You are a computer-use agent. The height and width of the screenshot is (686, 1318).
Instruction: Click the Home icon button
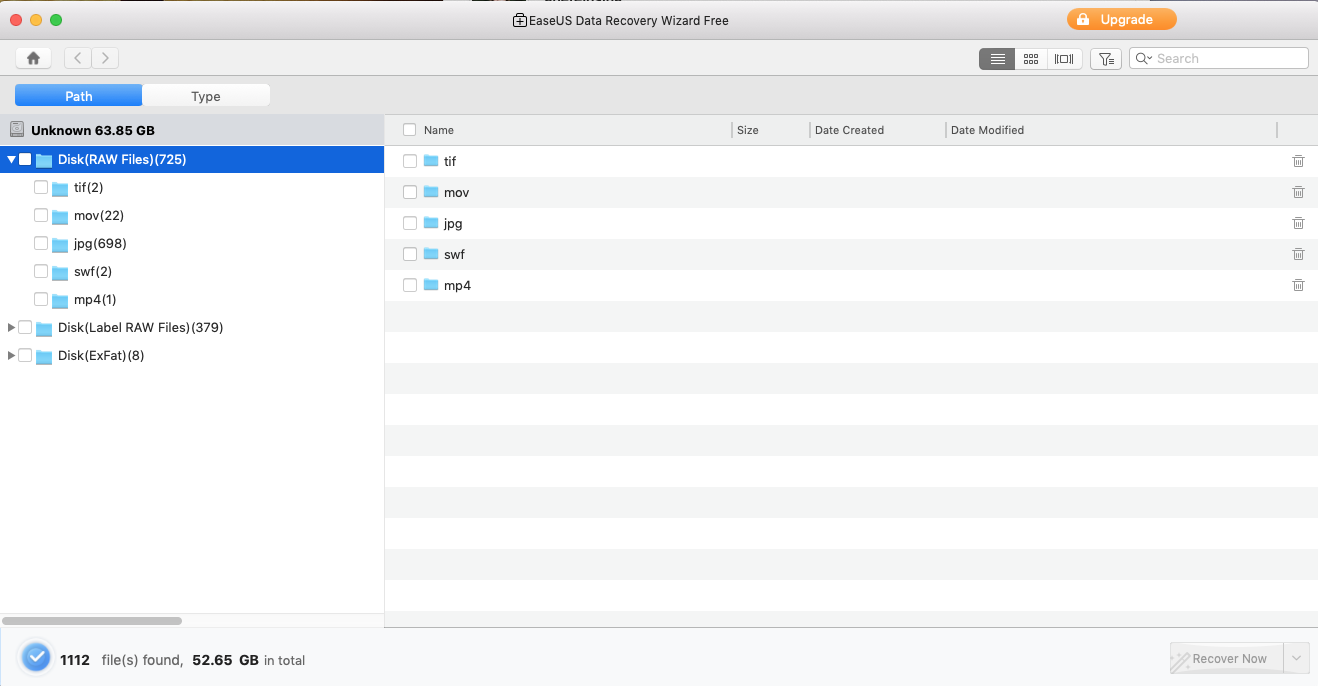point(33,58)
